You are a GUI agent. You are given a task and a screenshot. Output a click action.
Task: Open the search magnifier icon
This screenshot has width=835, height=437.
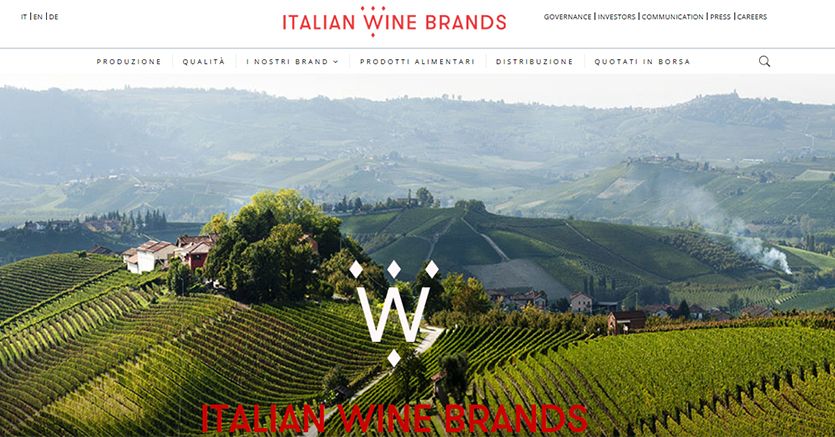pyautogui.click(x=764, y=61)
